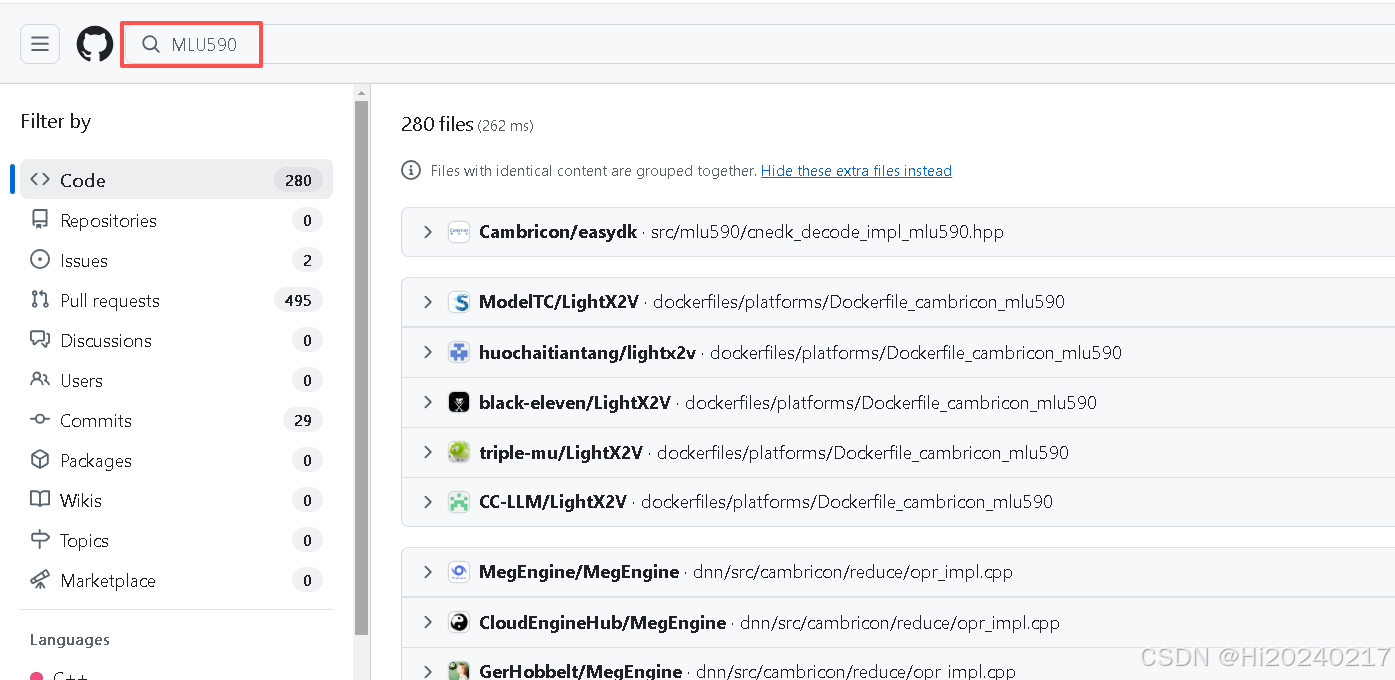This screenshot has height=680, width=1395.
Task: Click the '280 files' results heading
Action: (x=437, y=124)
